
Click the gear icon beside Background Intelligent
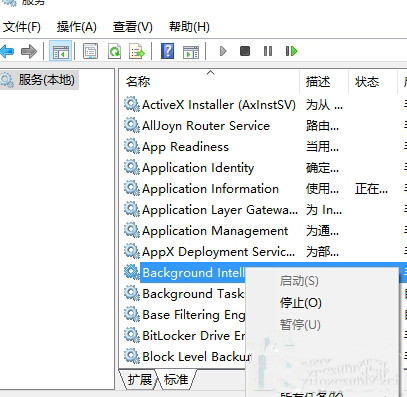132,273
